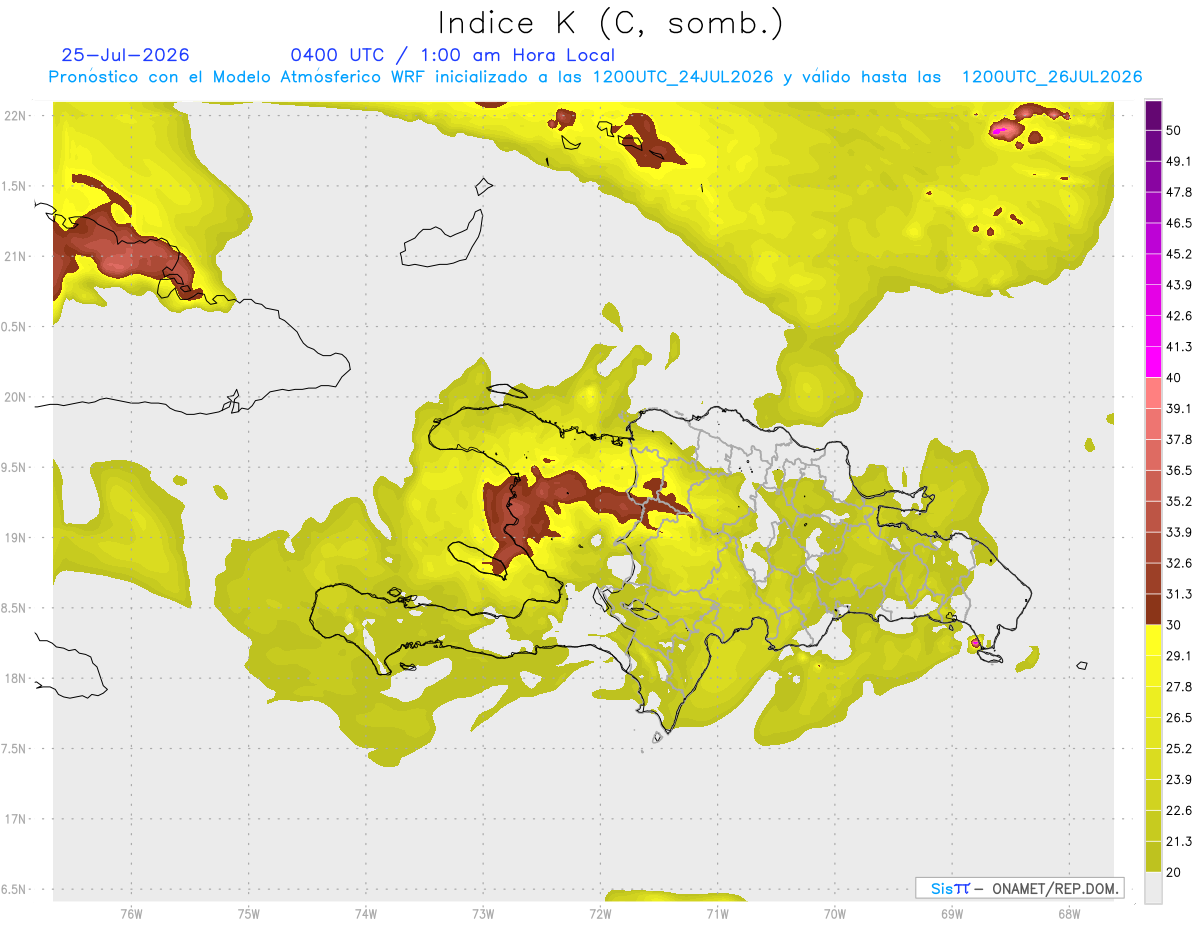Click the legend value "25.2"
1200x927 pixels.
[1180, 748]
